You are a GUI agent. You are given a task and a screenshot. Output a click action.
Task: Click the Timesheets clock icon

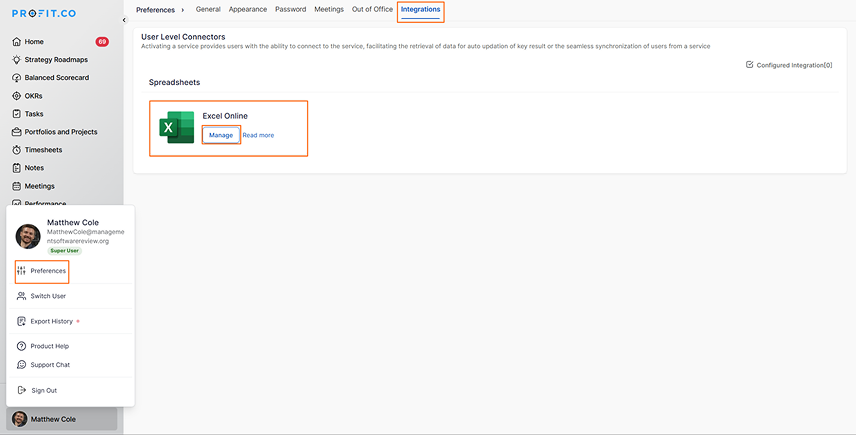point(16,150)
